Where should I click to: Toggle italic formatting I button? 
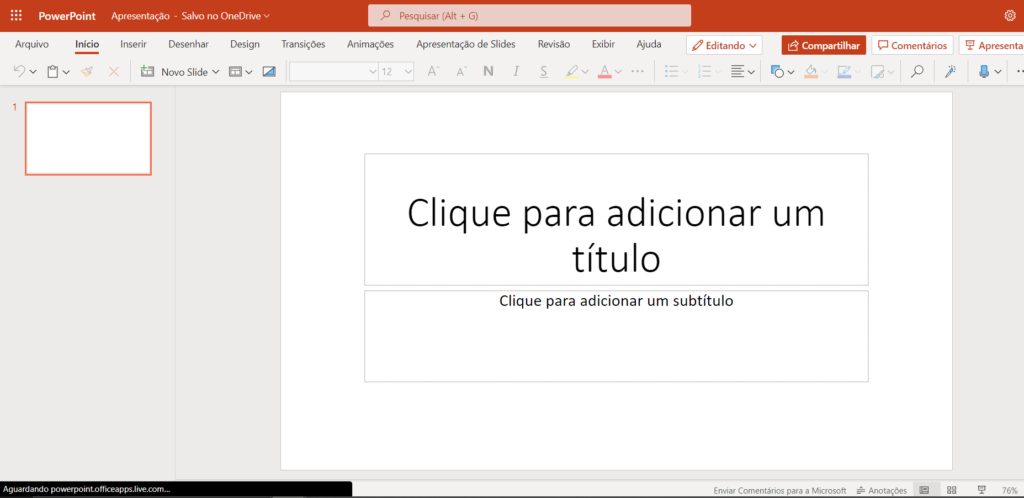pyautogui.click(x=516, y=72)
